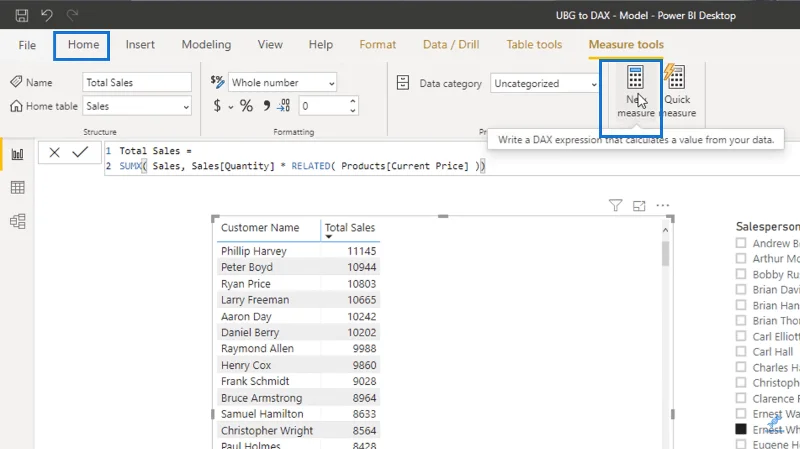Decrease decimal places with down arrow
The height and width of the screenshot is (449, 800).
[353, 110]
